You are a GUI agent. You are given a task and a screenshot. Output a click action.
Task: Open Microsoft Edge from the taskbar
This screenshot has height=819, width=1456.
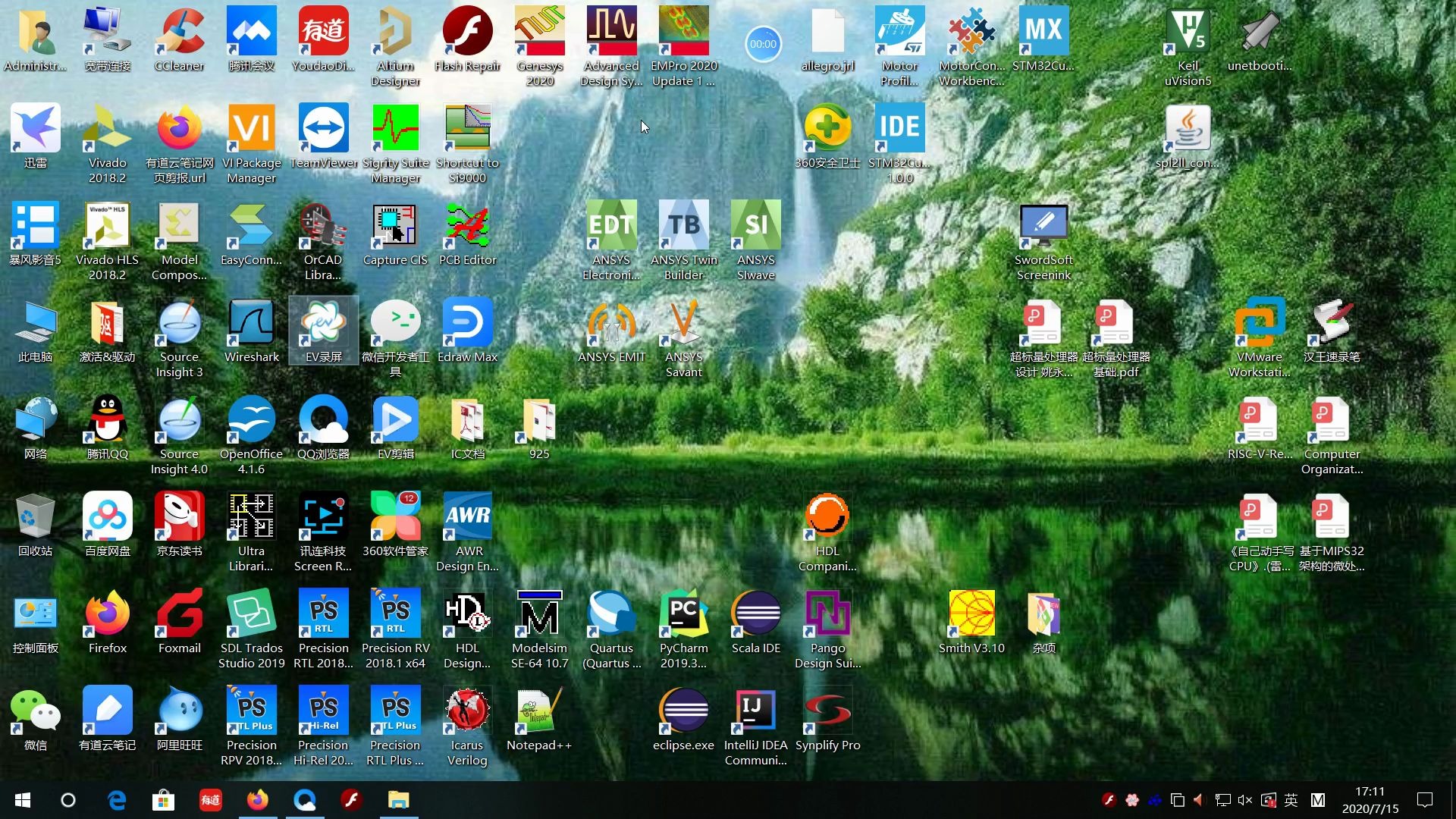tap(116, 800)
